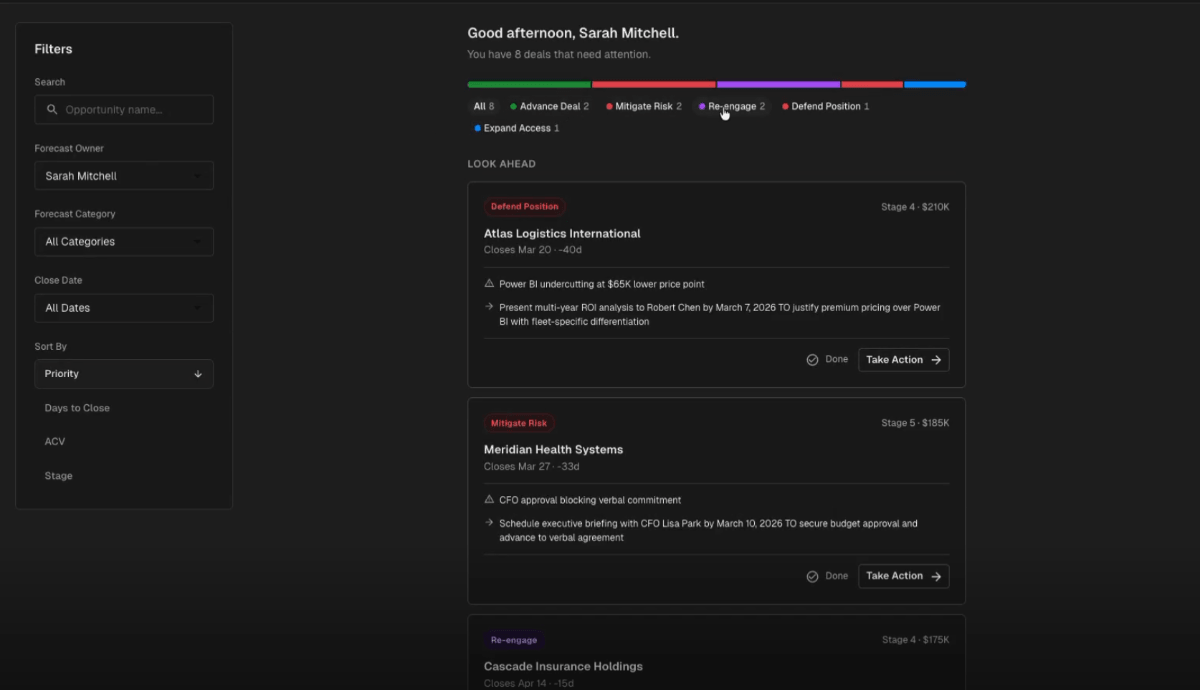The image size is (1200, 690).
Task: Click the warning icon on Meridian Health card
Action: [x=489, y=500]
